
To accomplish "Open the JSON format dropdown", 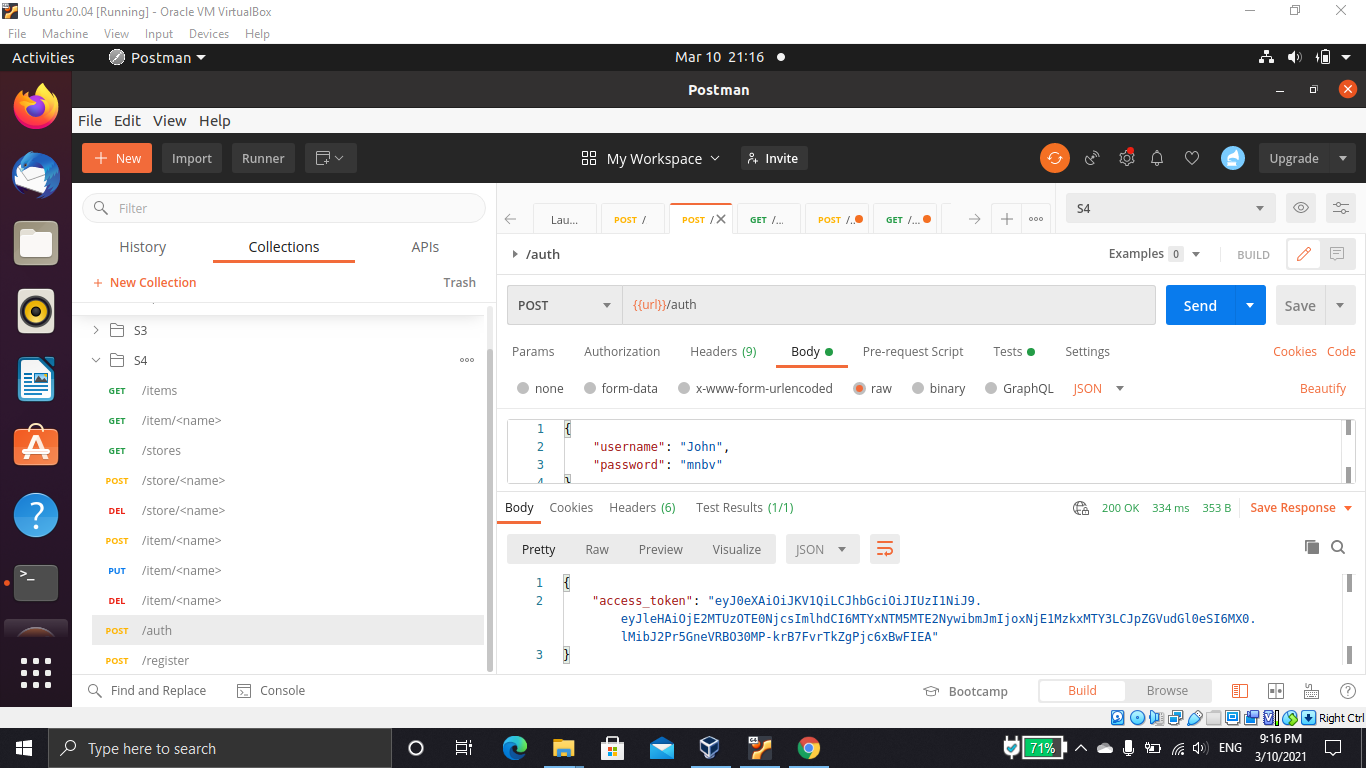I will click(x=1097, y=388).
